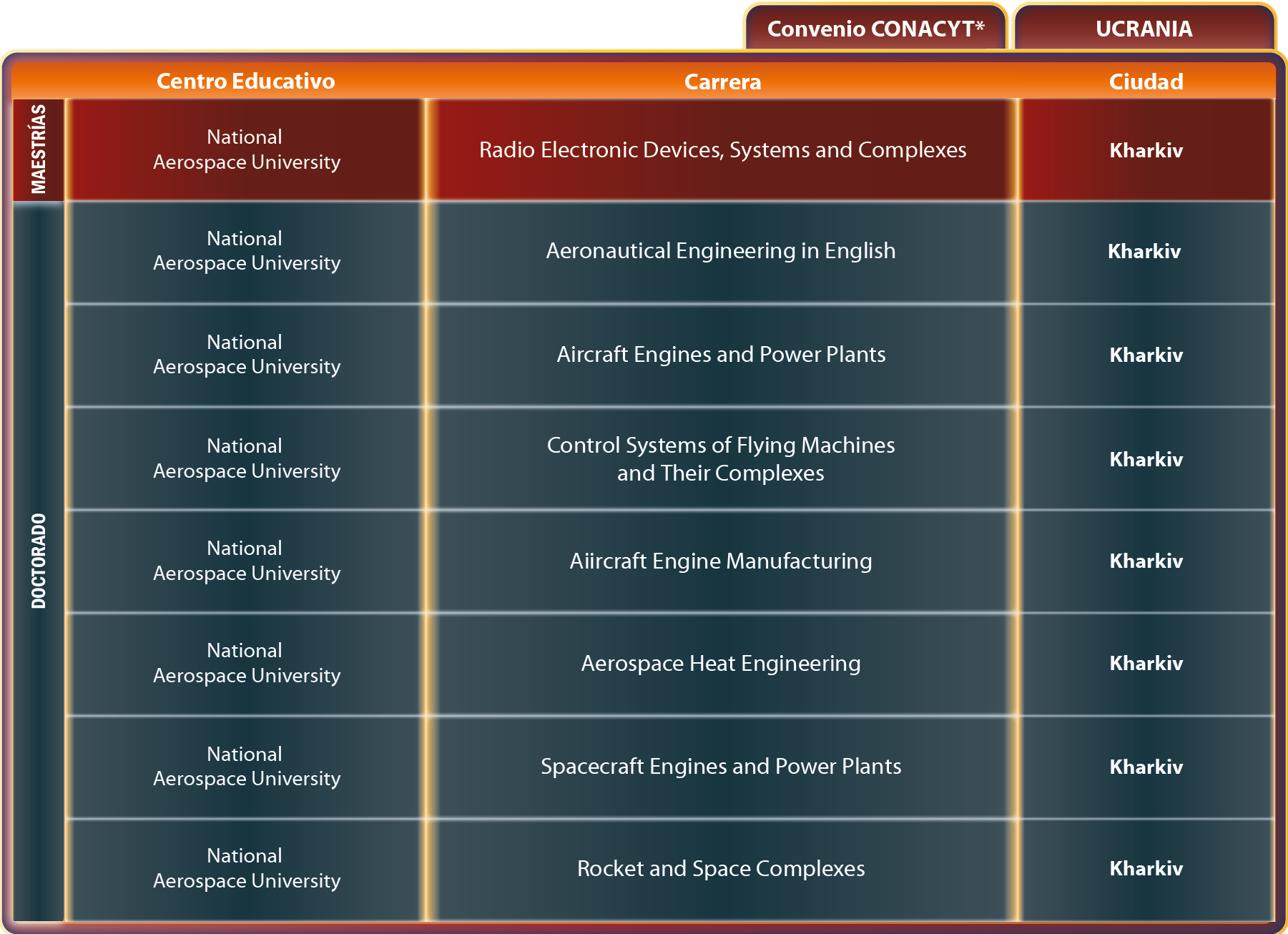Select Aircraft Engines and Power Plants cell

(721, 355)
